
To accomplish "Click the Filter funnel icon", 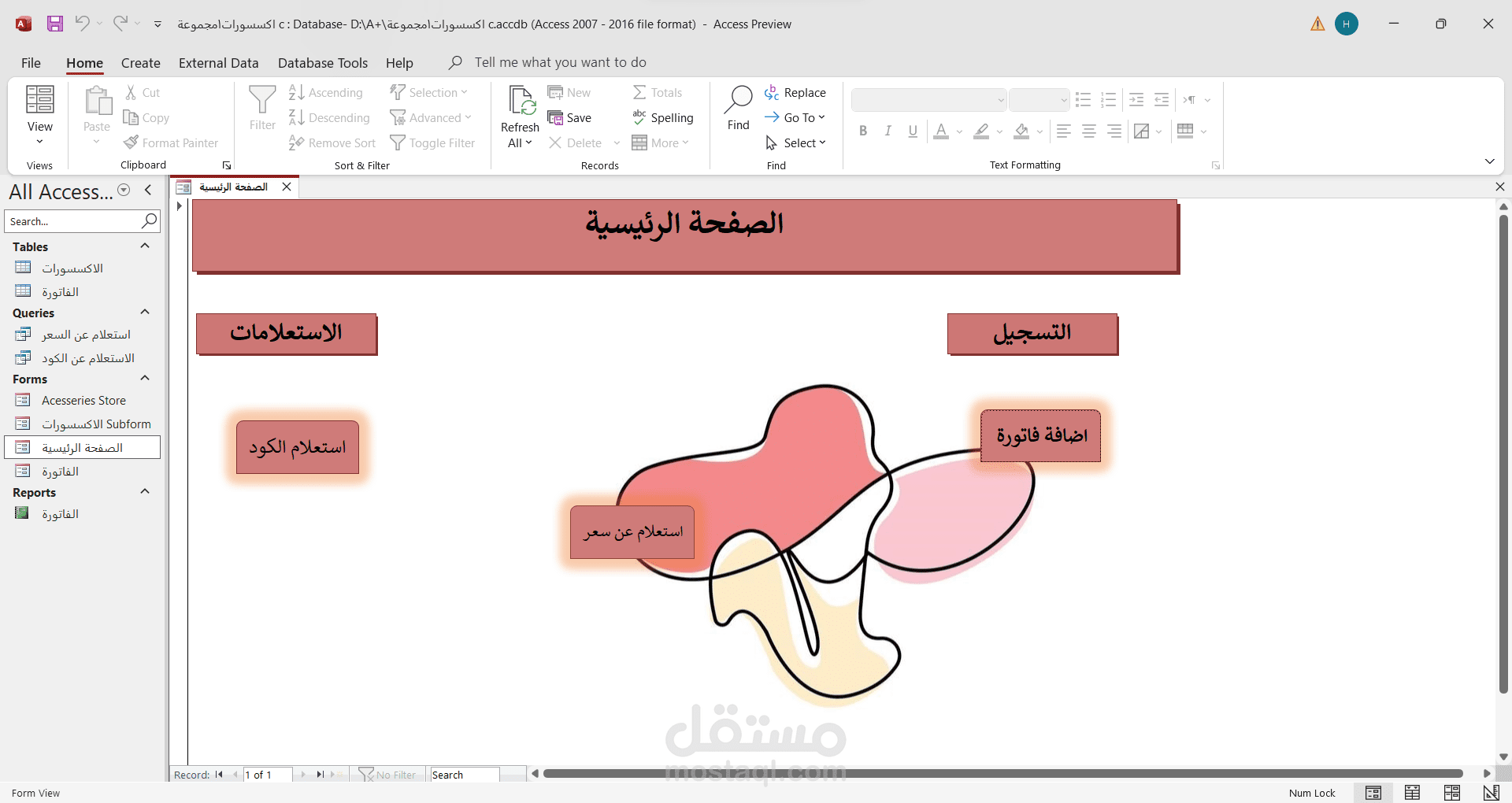I will (x=262, y=109).
